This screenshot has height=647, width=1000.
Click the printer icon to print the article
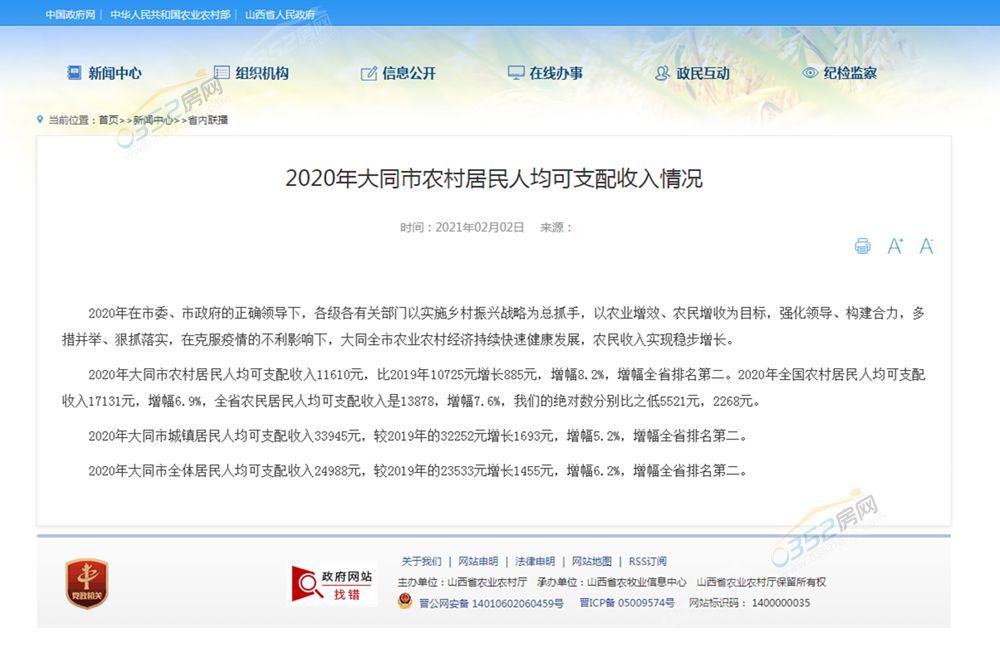(x=861, y=245)
